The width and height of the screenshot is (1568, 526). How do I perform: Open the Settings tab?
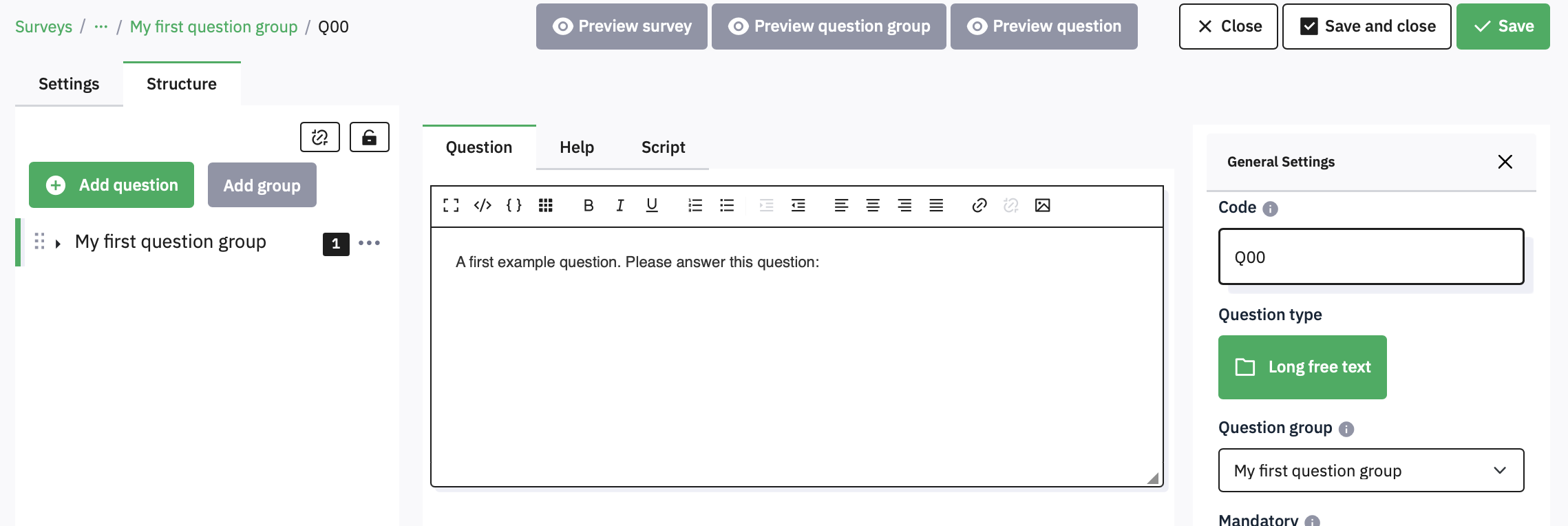[69, 84]
